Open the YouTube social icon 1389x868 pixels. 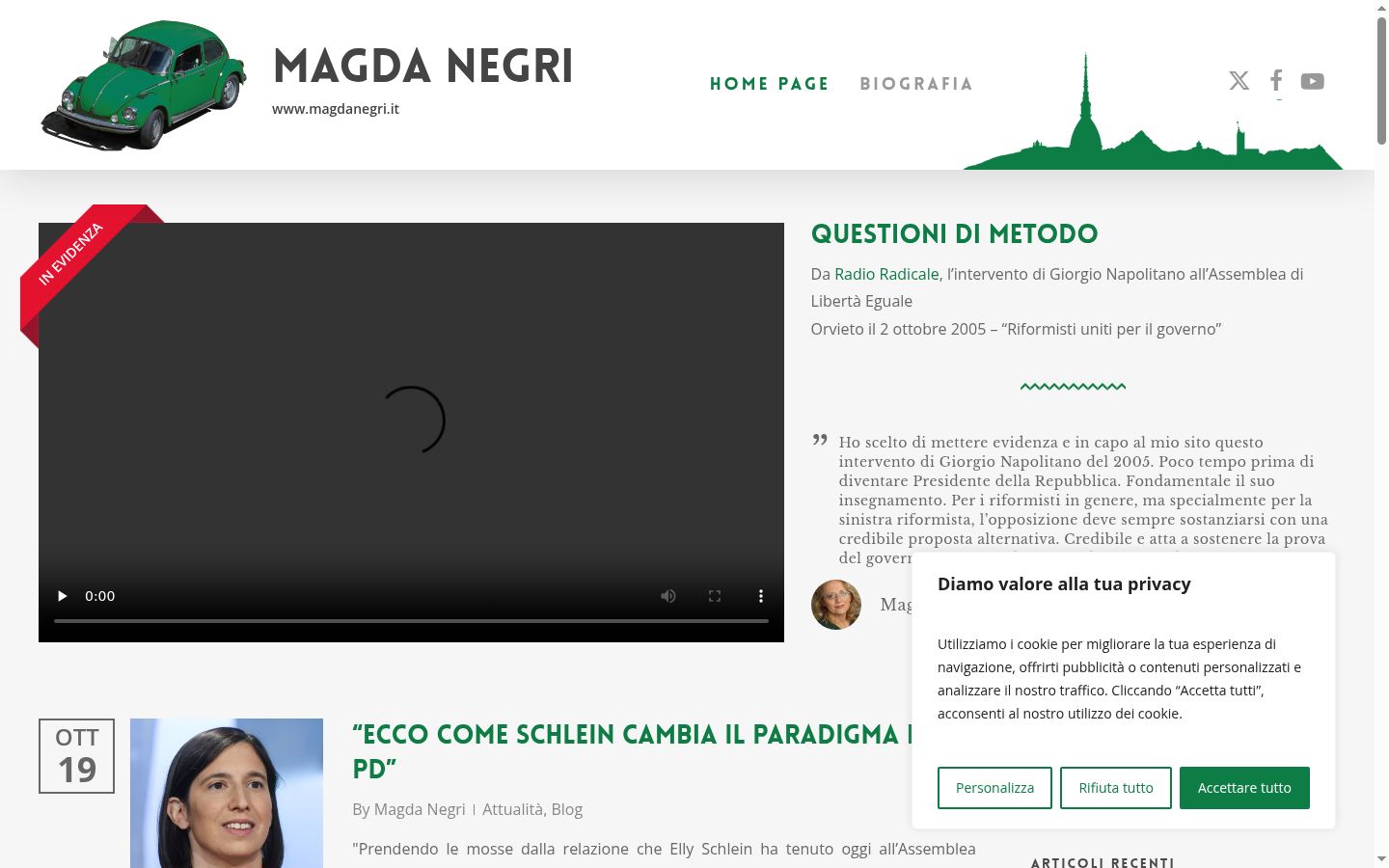1313,81
